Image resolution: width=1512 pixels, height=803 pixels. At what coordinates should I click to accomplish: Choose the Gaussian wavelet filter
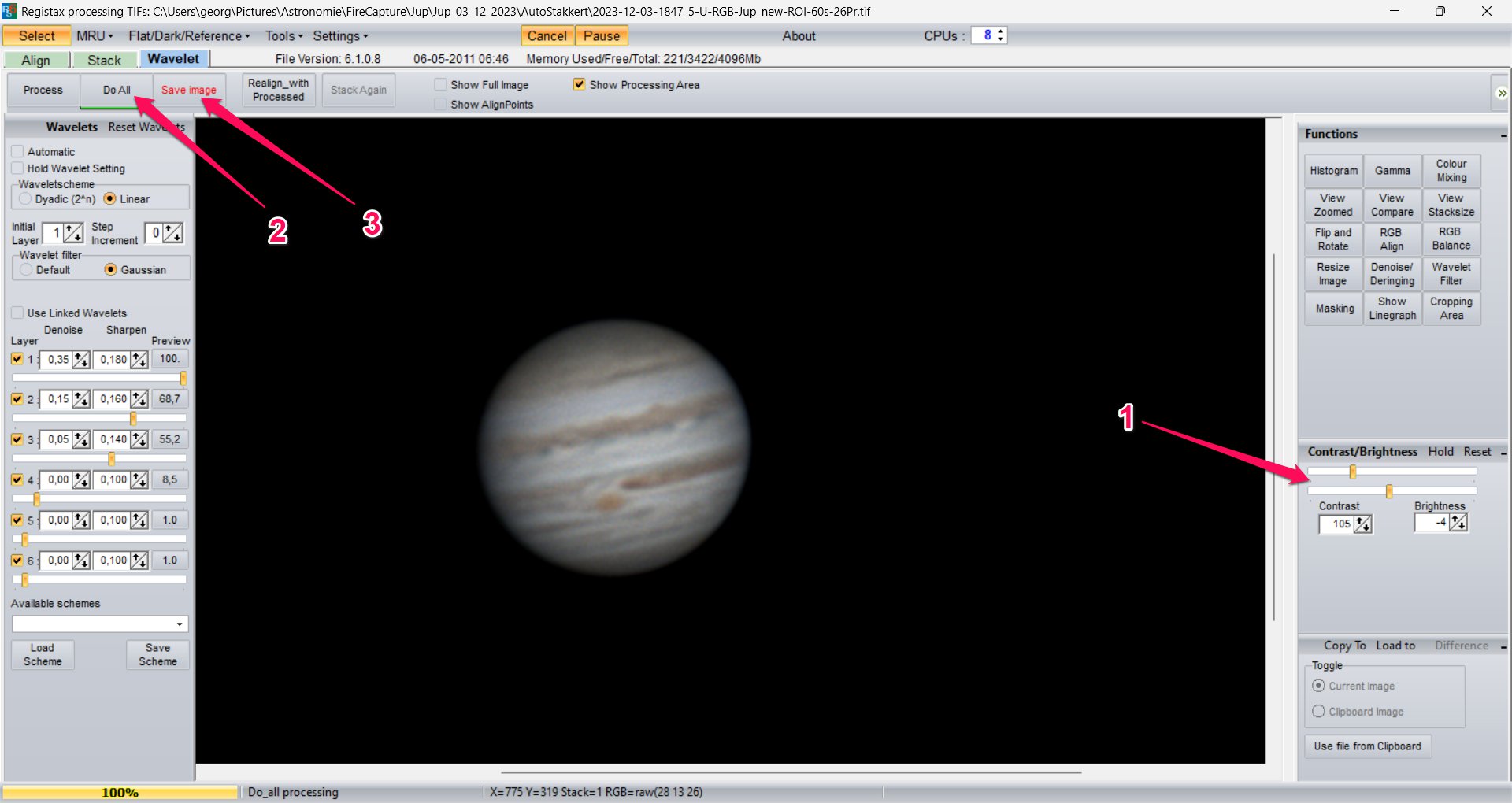point(111,270)
